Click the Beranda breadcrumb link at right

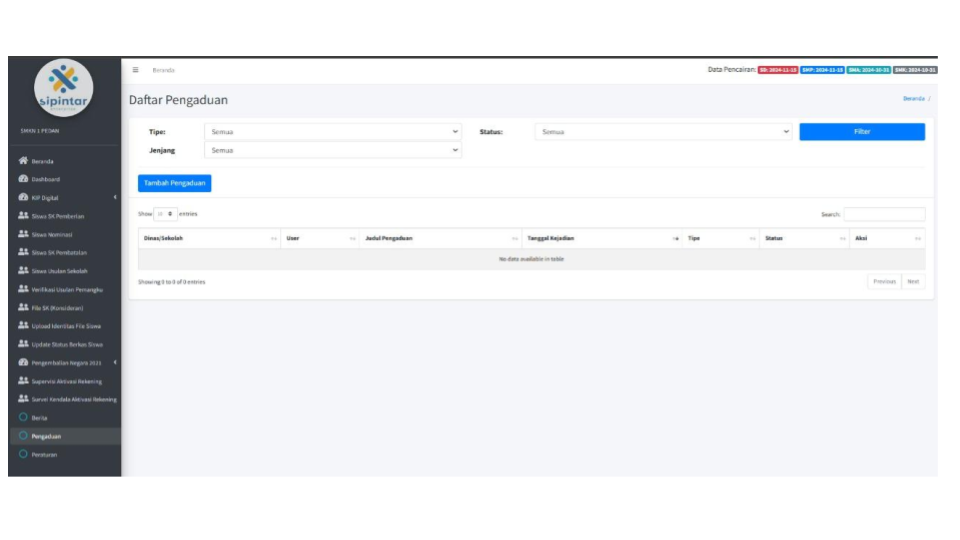[913, 99]
